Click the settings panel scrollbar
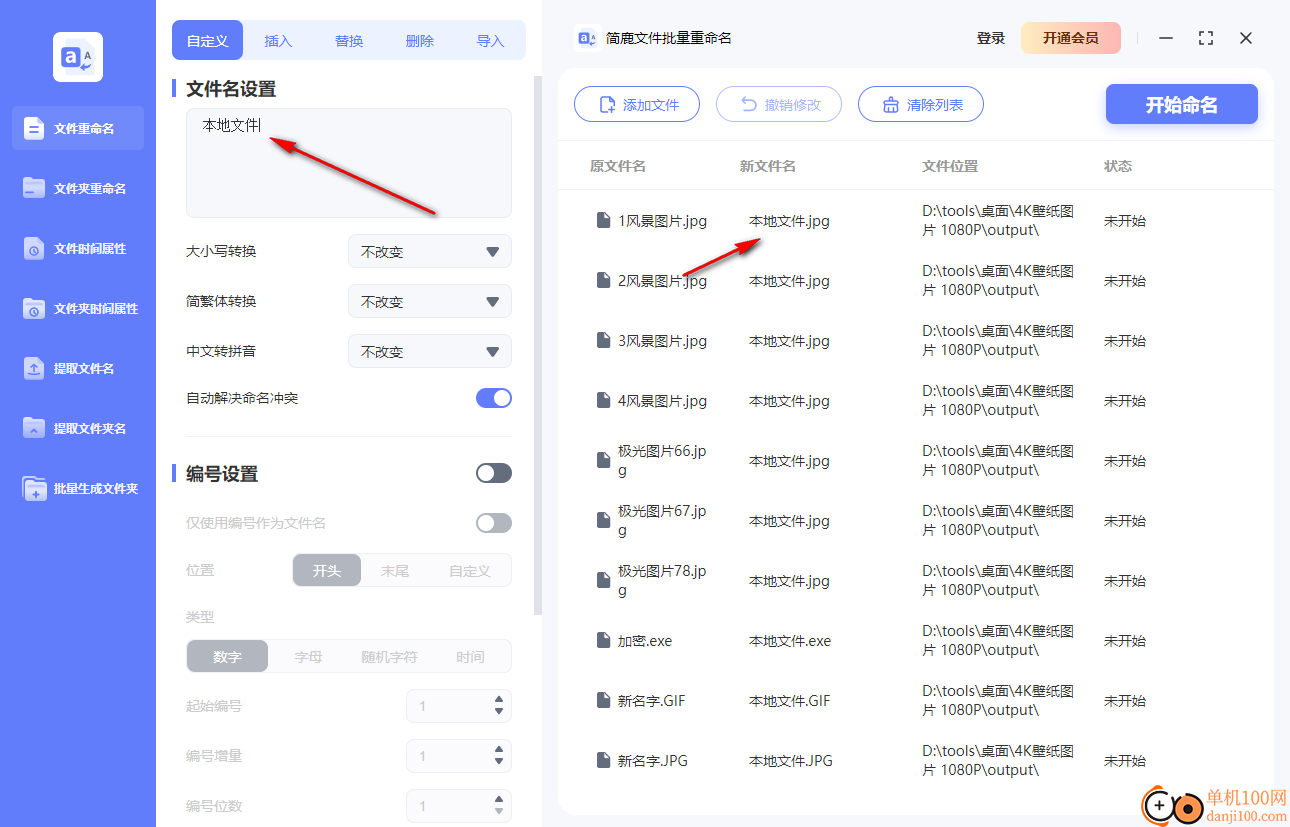Viewport: 1290px width, 827px height. [538, 345]
